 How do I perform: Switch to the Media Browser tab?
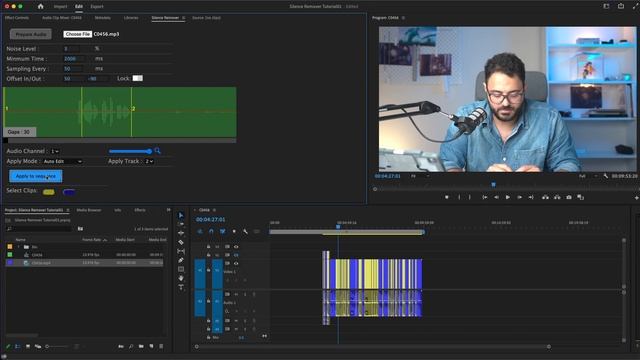89,210
